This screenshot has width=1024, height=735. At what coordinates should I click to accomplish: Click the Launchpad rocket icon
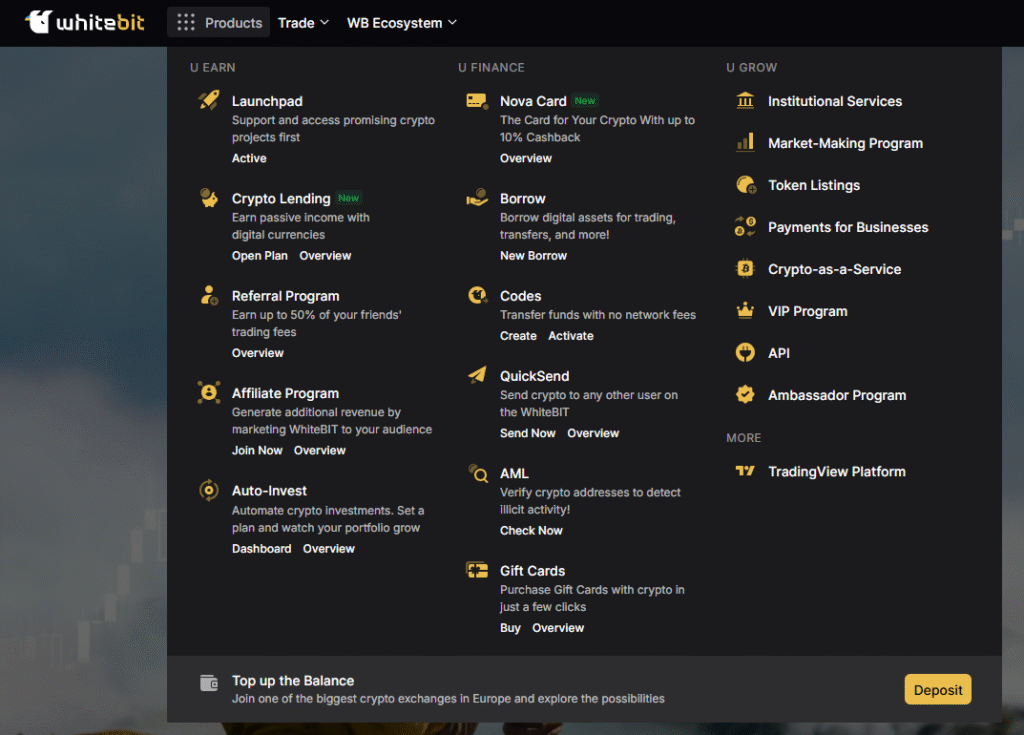coord(209,100)
